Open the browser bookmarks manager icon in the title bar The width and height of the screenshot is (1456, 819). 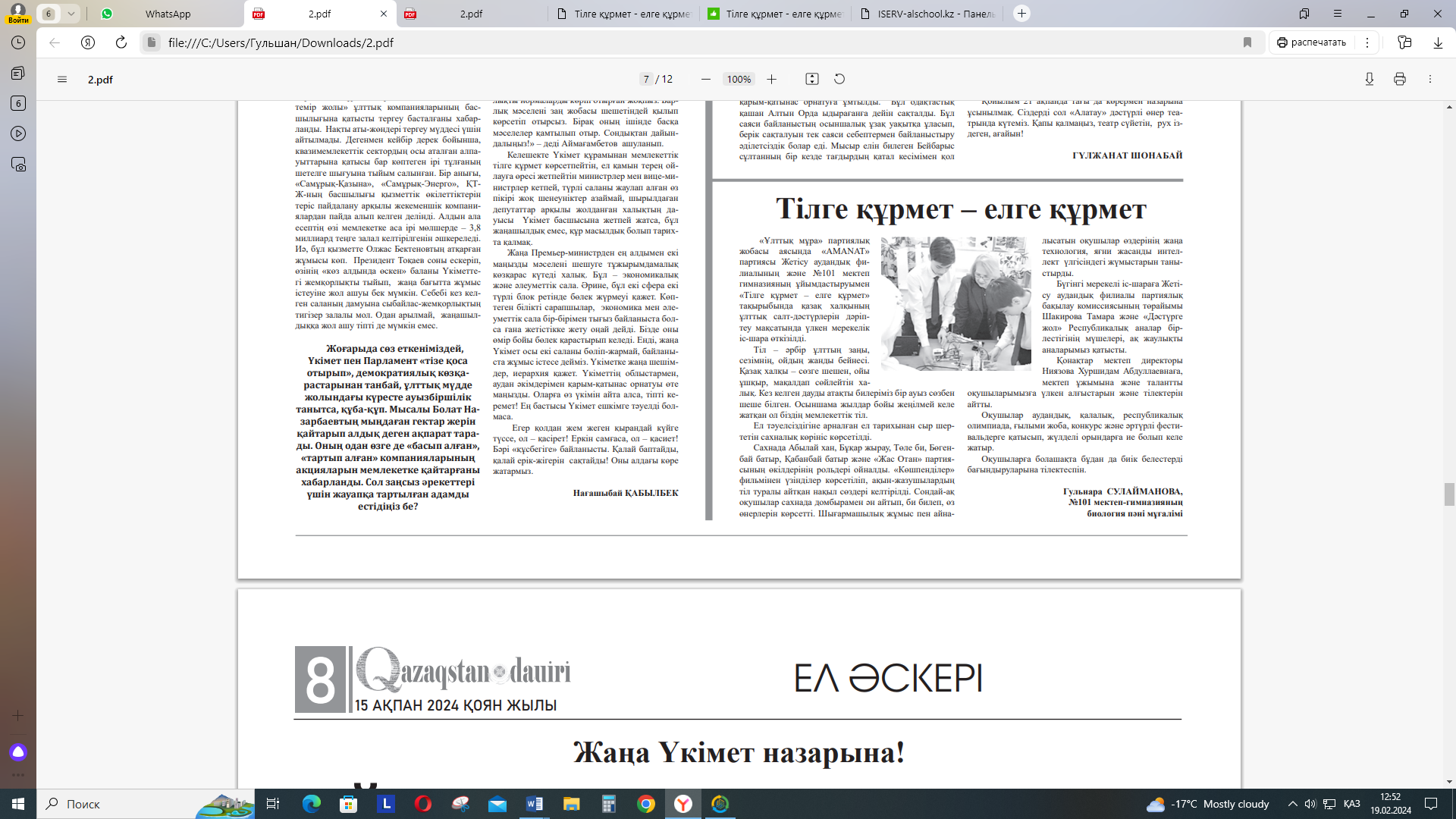pos(1304,14)
